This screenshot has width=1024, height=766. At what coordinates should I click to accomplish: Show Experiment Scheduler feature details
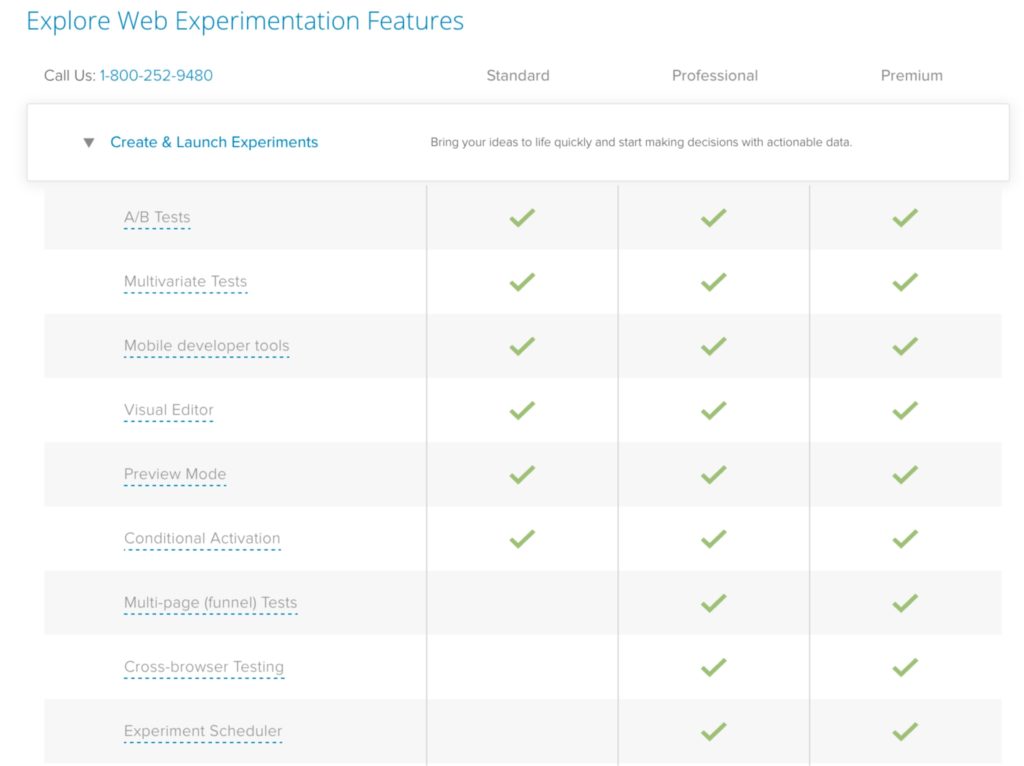point(203,731)
